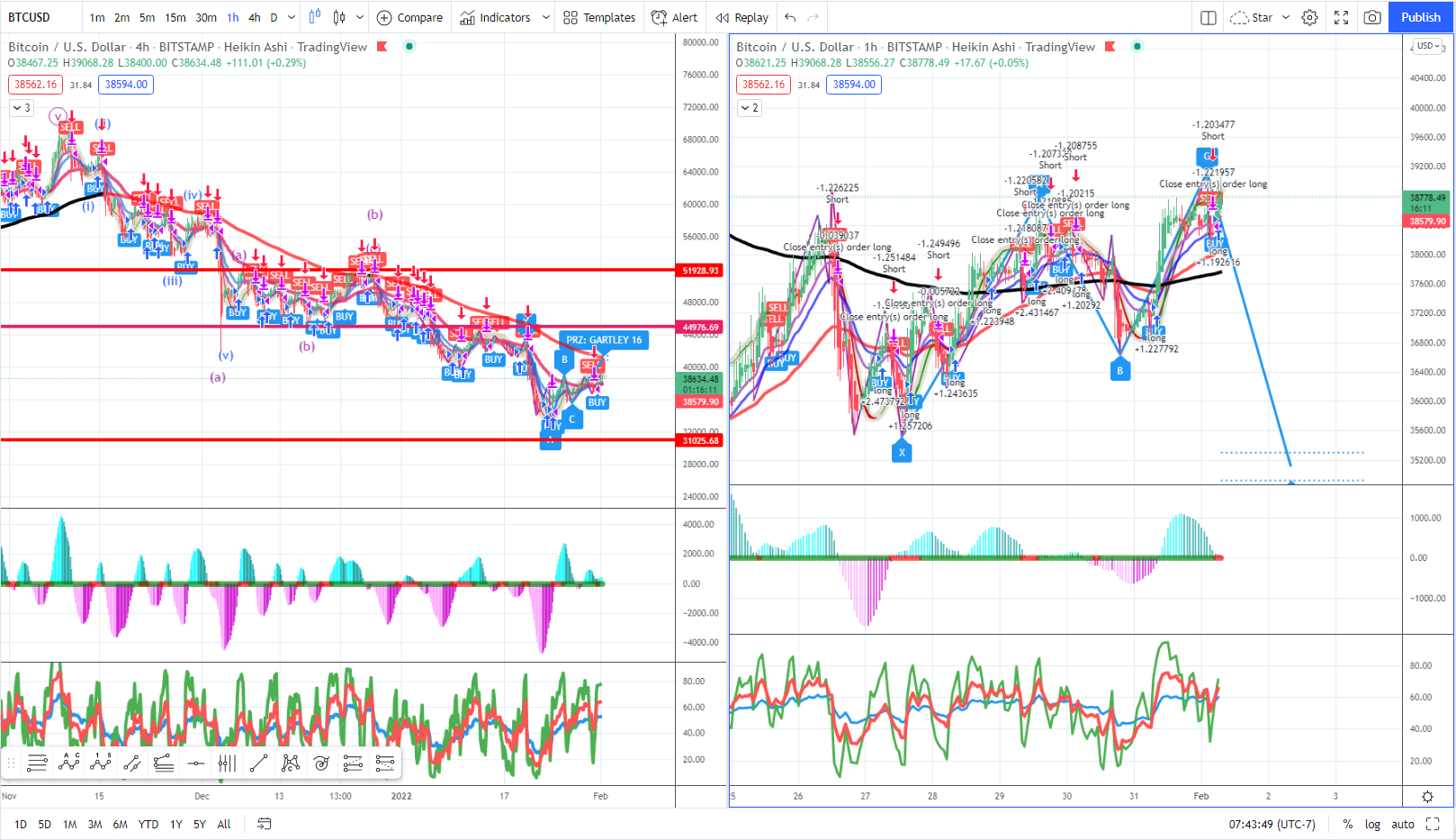Expand Indicators favorites dropdown arrow

coord(545,17)
